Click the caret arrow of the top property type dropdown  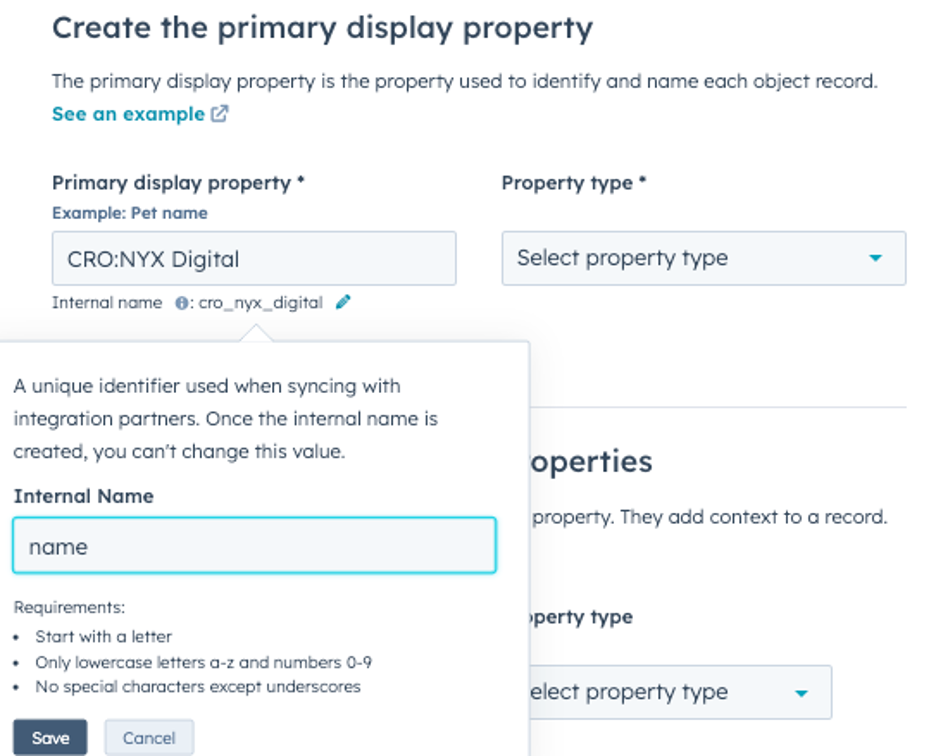[876, 258]
